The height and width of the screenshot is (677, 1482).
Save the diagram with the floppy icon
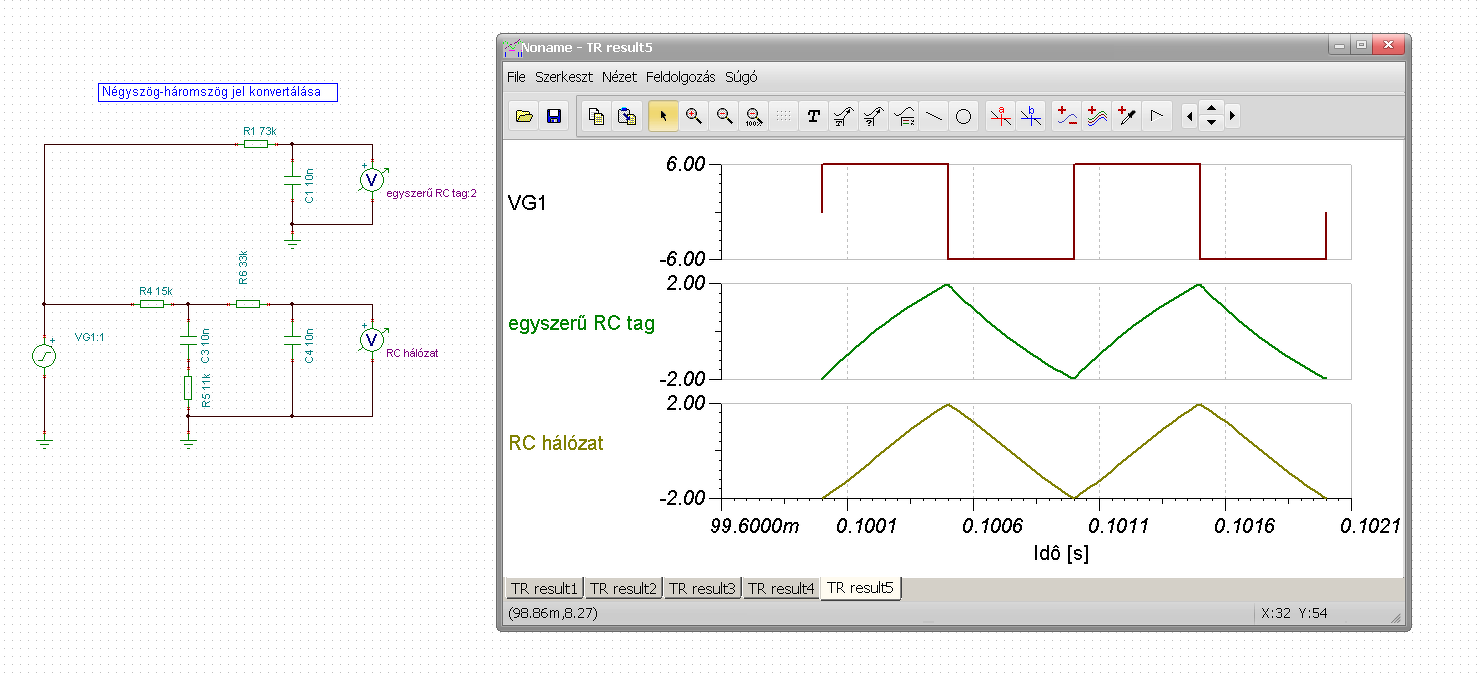[553, 116]
